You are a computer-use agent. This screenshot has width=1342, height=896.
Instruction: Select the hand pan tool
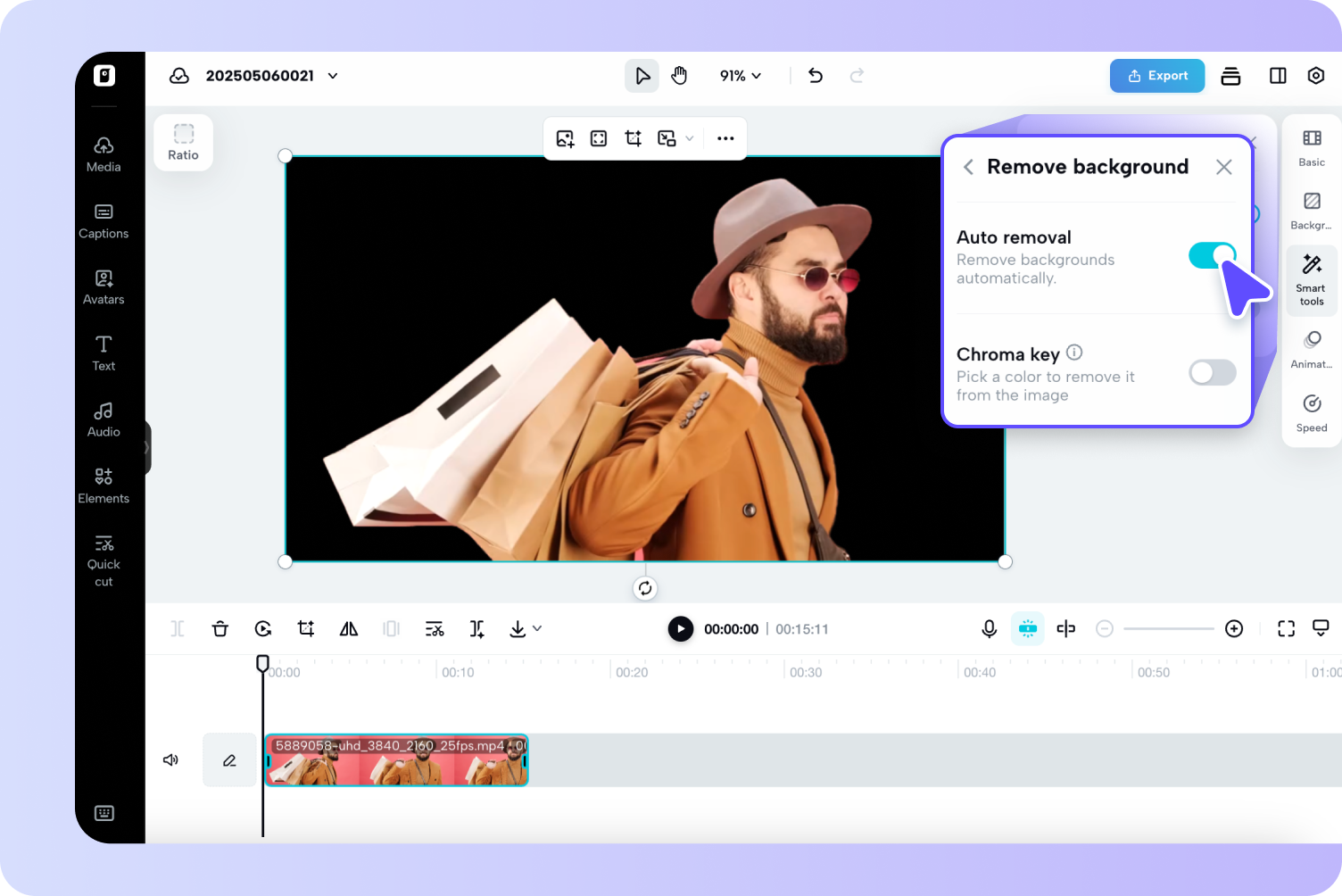tap(679, 76)
